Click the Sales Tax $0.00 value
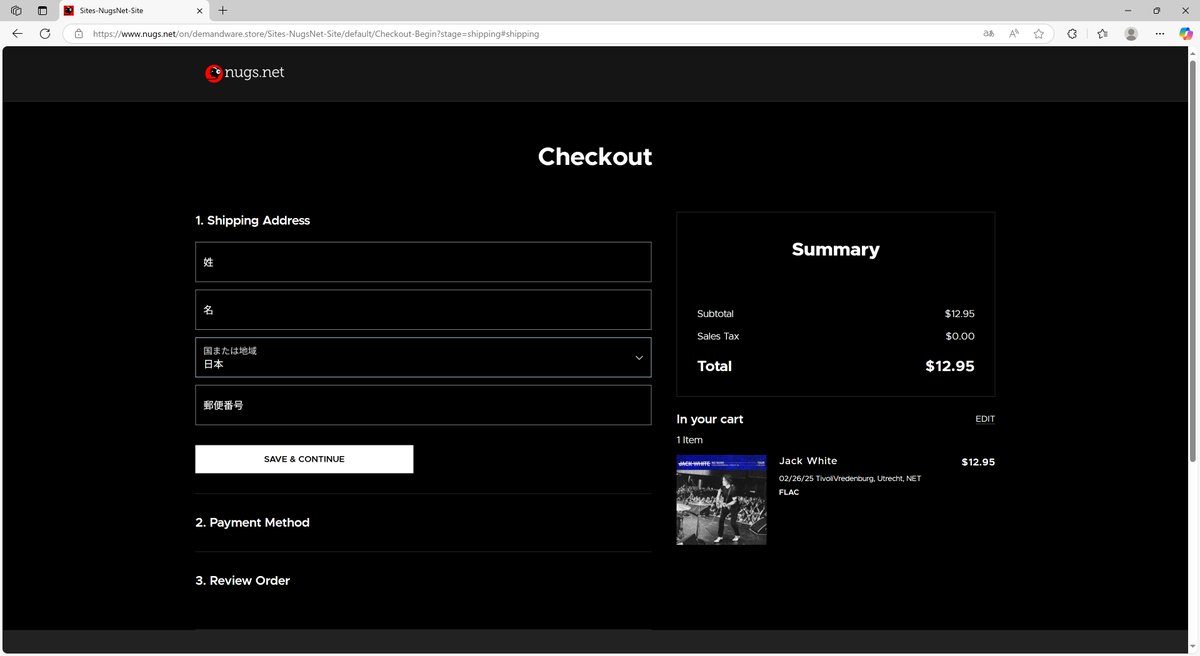The width and height of the screenshot is (1200, 656). coord(960,336)
